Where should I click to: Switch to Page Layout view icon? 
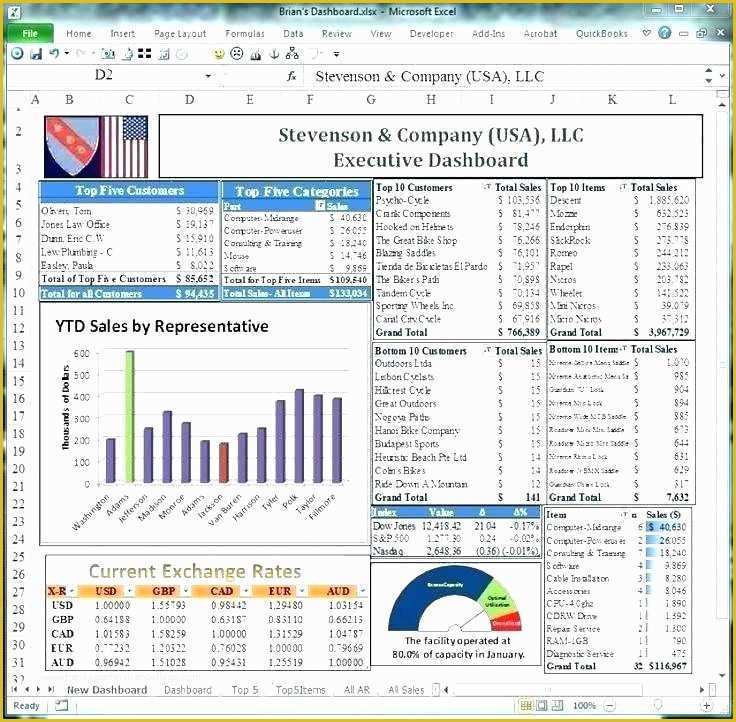point(542,705)
